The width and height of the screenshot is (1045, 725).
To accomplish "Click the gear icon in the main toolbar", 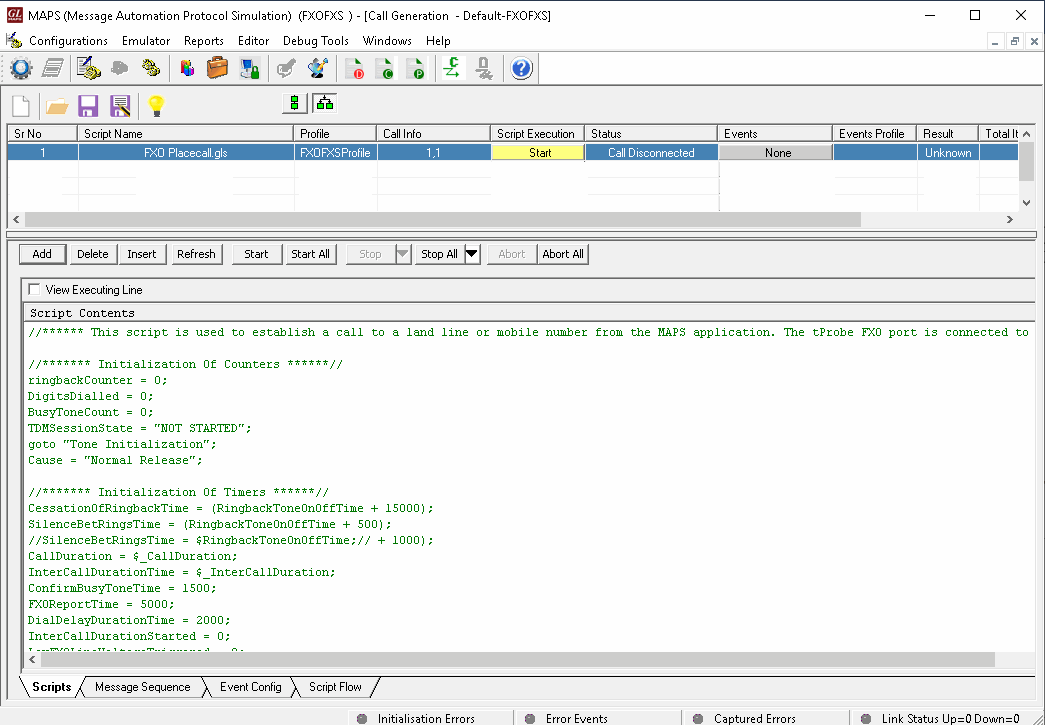I will (21, 68).
